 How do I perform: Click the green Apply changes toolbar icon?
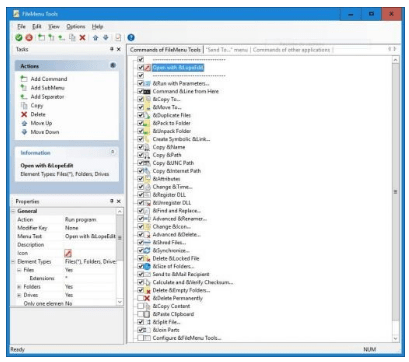[x=19, y=38]
